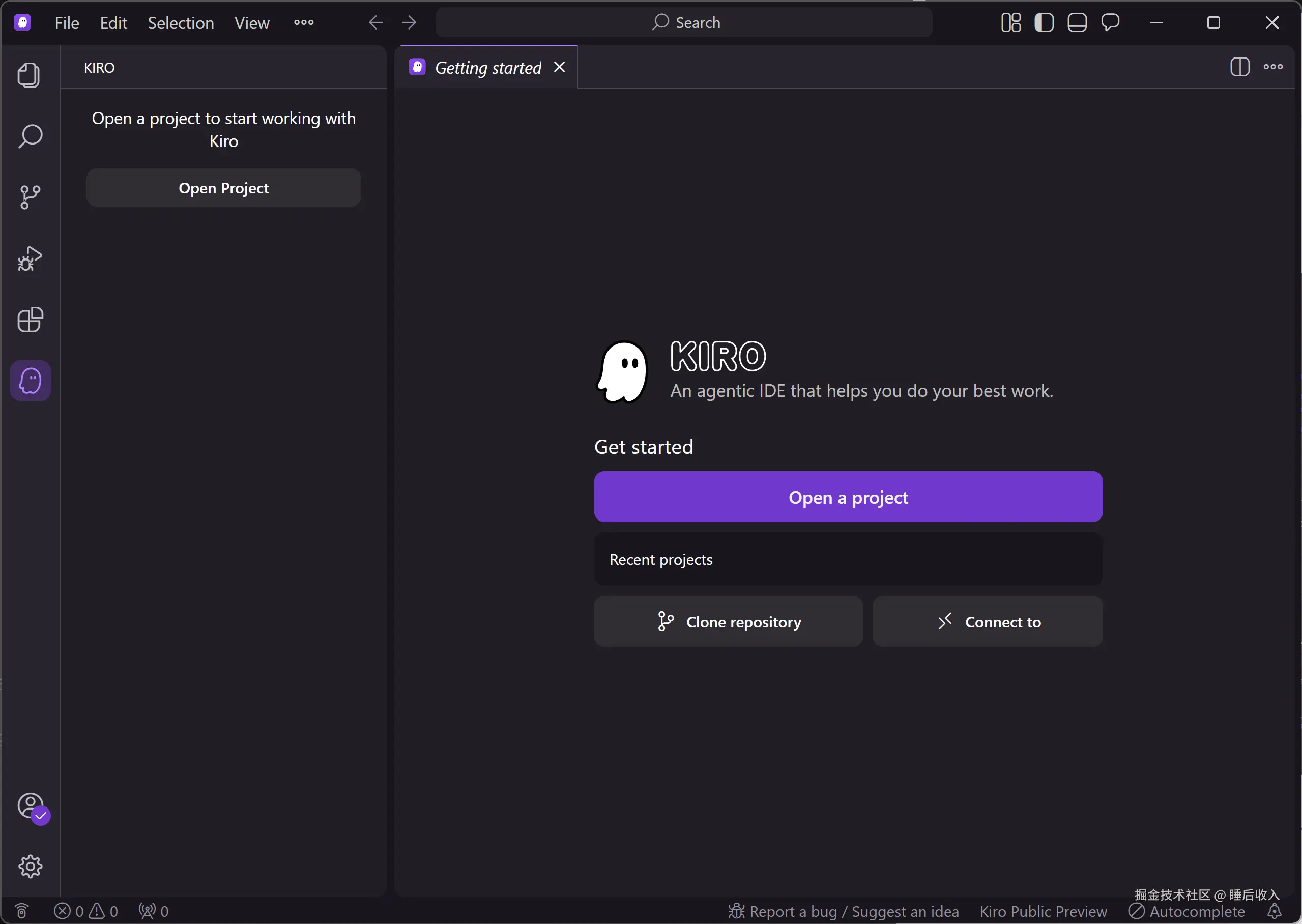The image size is (1302, 924).
Task: Open the Accounts menu icon
Action: click(x=30, y=805)
